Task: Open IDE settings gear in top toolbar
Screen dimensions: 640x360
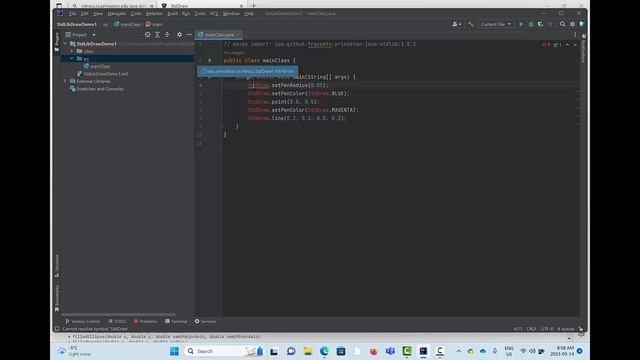Action: coord(572,24)
